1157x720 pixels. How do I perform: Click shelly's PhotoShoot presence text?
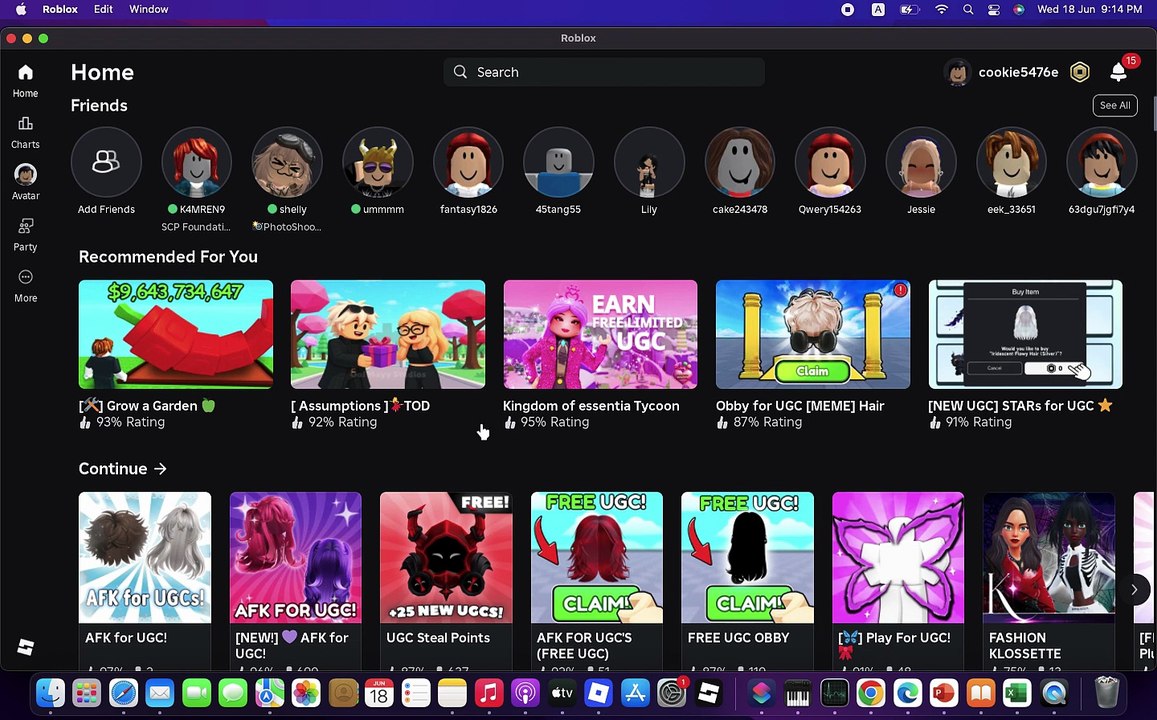click(287, 226)
